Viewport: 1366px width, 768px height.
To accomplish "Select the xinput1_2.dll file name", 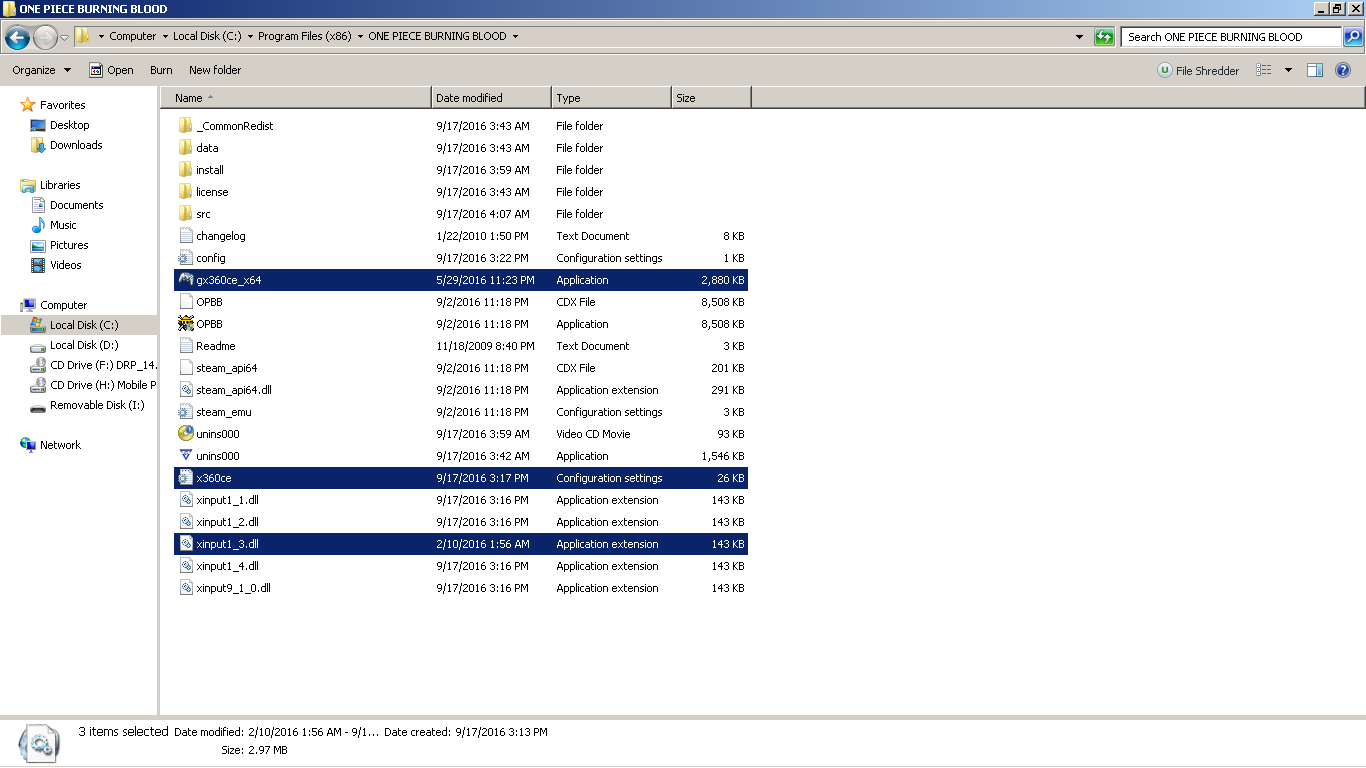I will pos(228,522).
